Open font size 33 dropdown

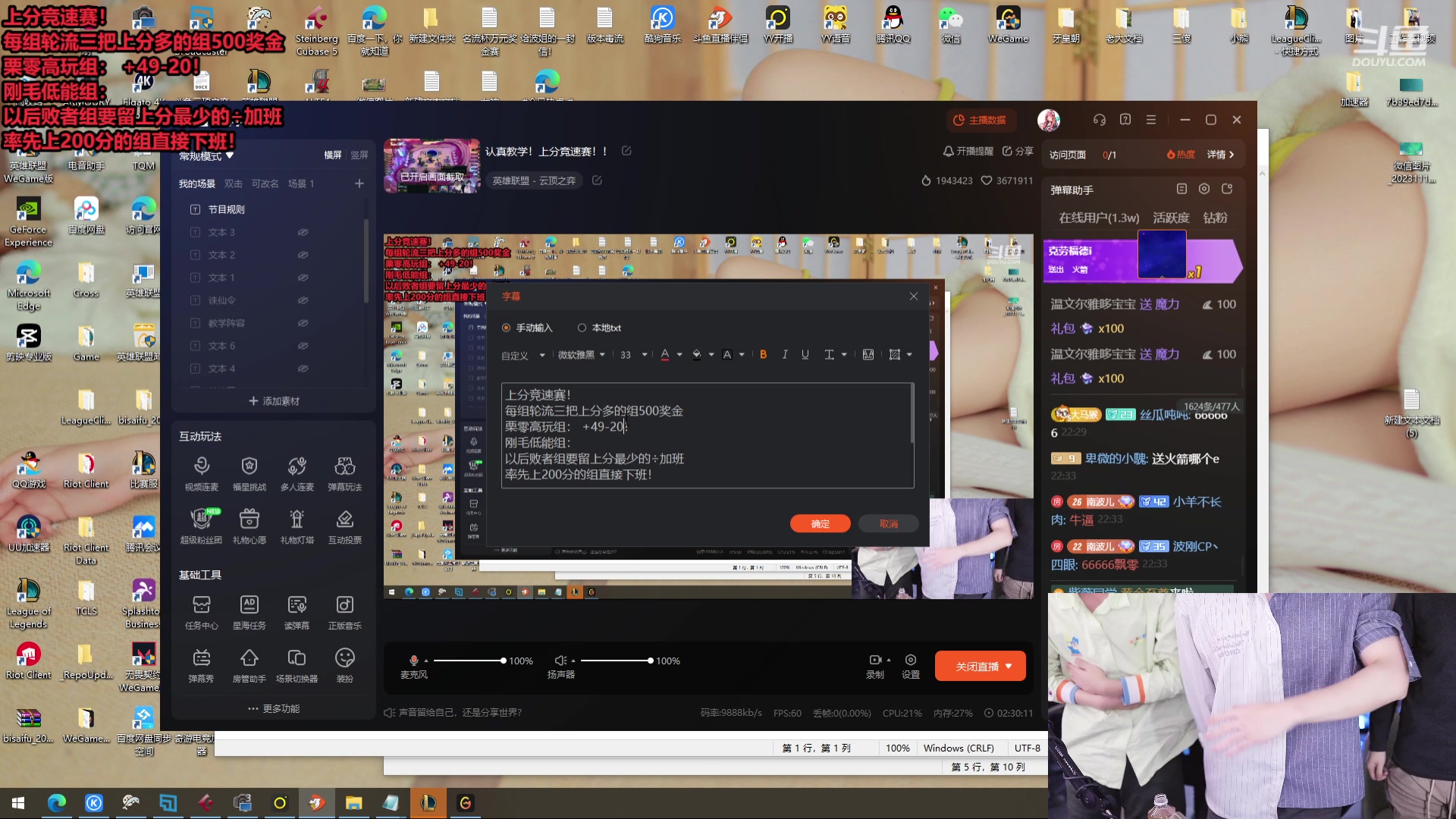pos(634,355)
